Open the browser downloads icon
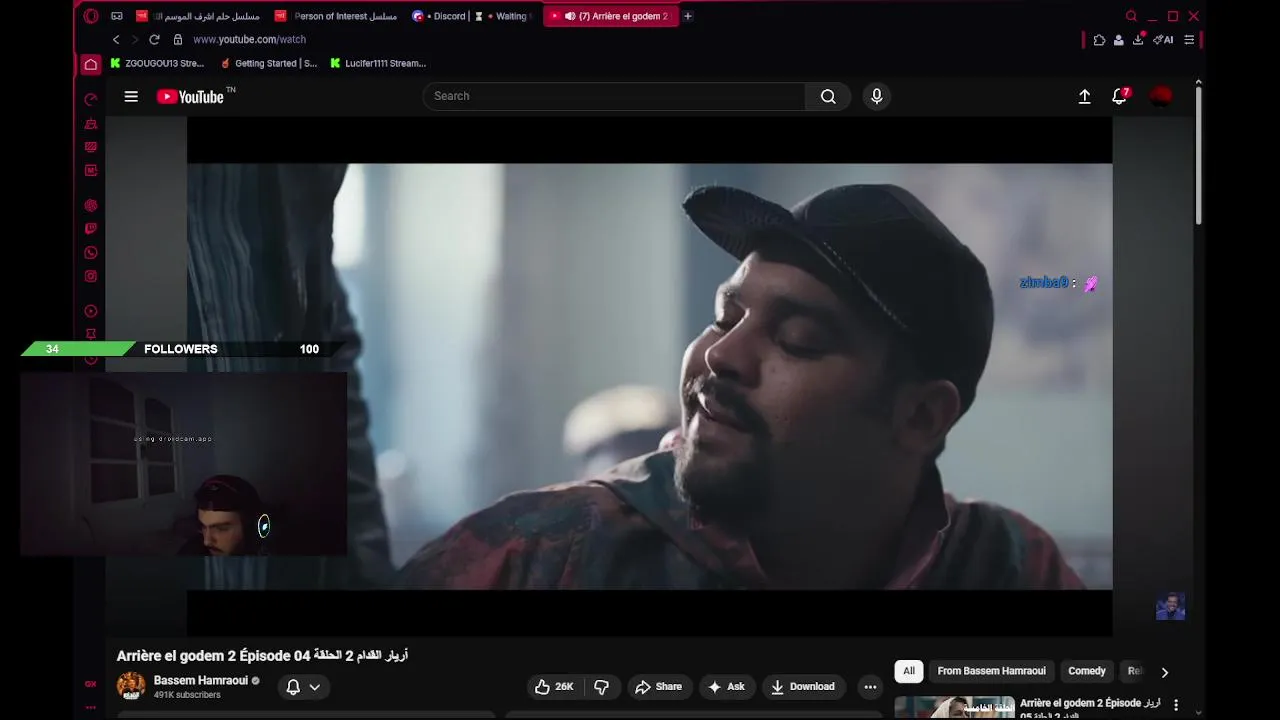The image size is (1280, 720). (1138, 40)
